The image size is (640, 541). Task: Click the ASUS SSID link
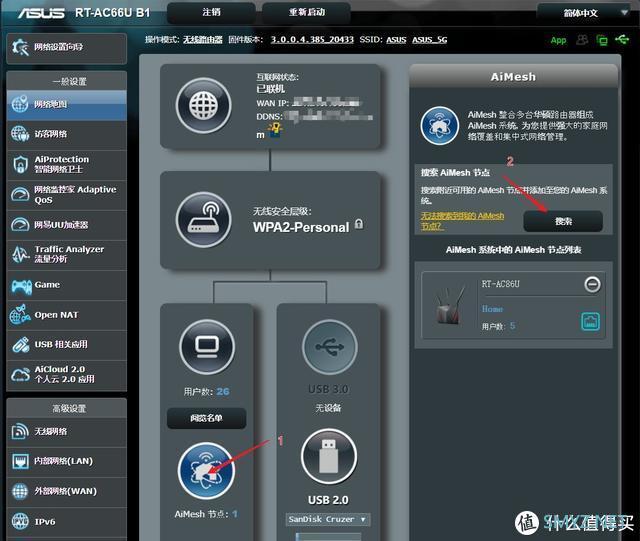point(396,40)
